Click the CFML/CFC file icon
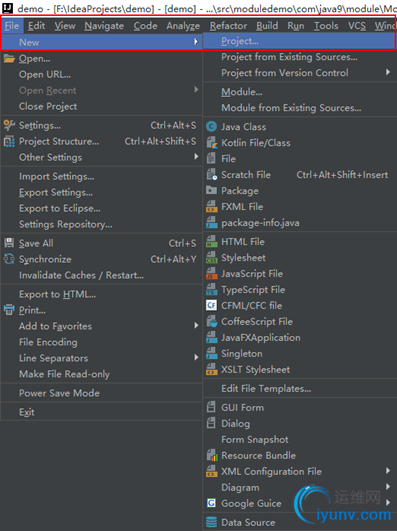The width and height of the screenshot is (397, 531). [211, 305]
